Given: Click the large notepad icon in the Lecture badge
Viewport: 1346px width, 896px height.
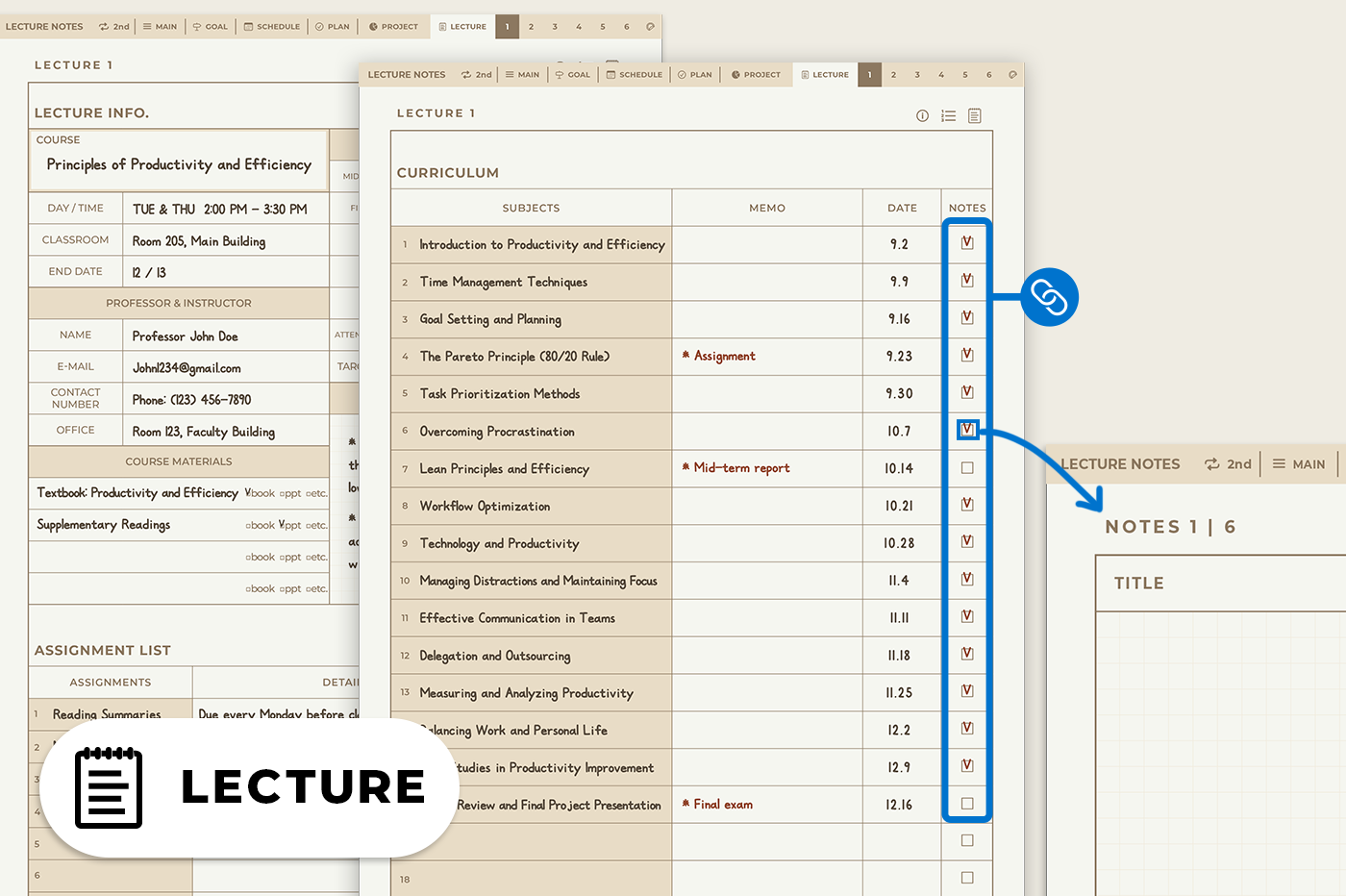Looking at the screenshot, I should (109, 787).
